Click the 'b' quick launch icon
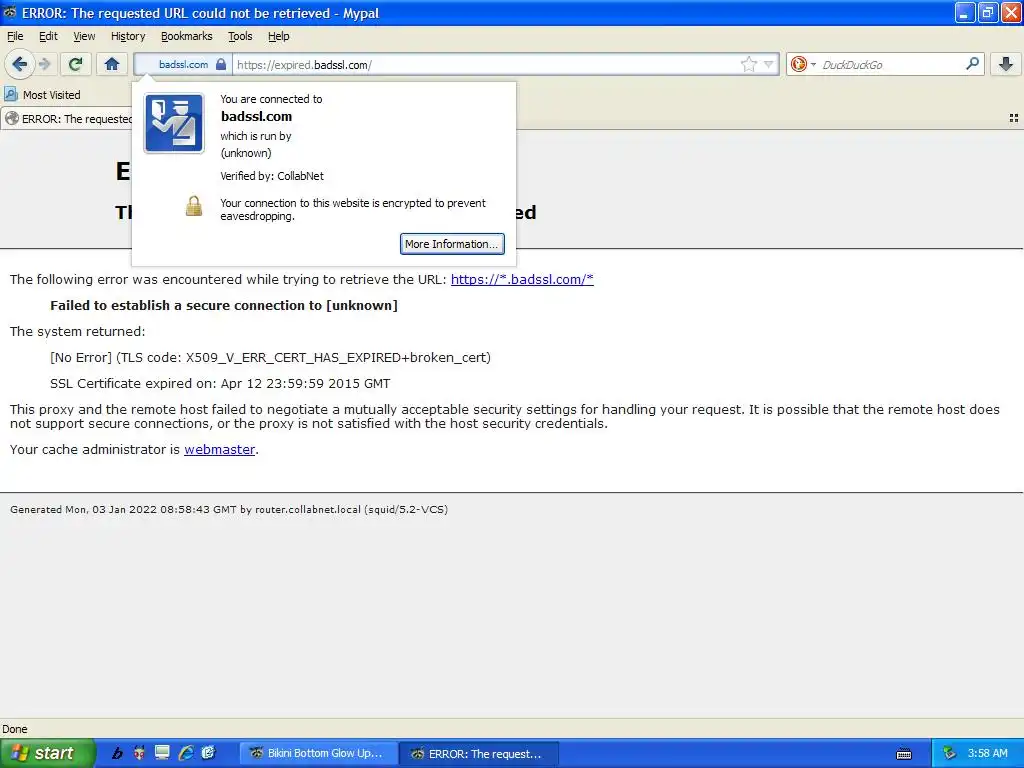The width and height of the screenshot is (1024, 768). pyautogui.click(x=117, y=753)
